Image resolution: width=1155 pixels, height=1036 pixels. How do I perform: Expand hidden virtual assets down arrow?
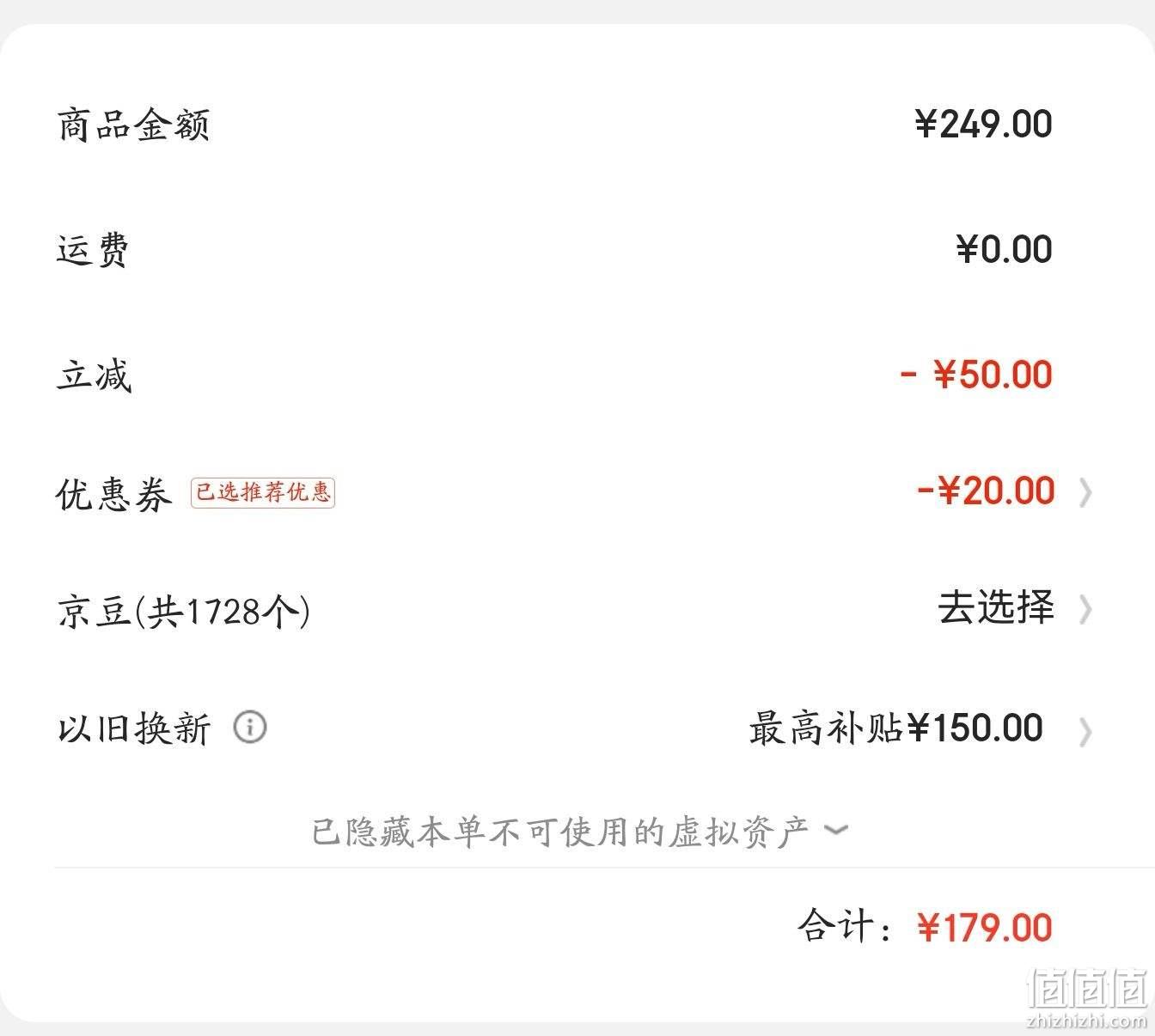pyautogui.click(x=835, y=830)
